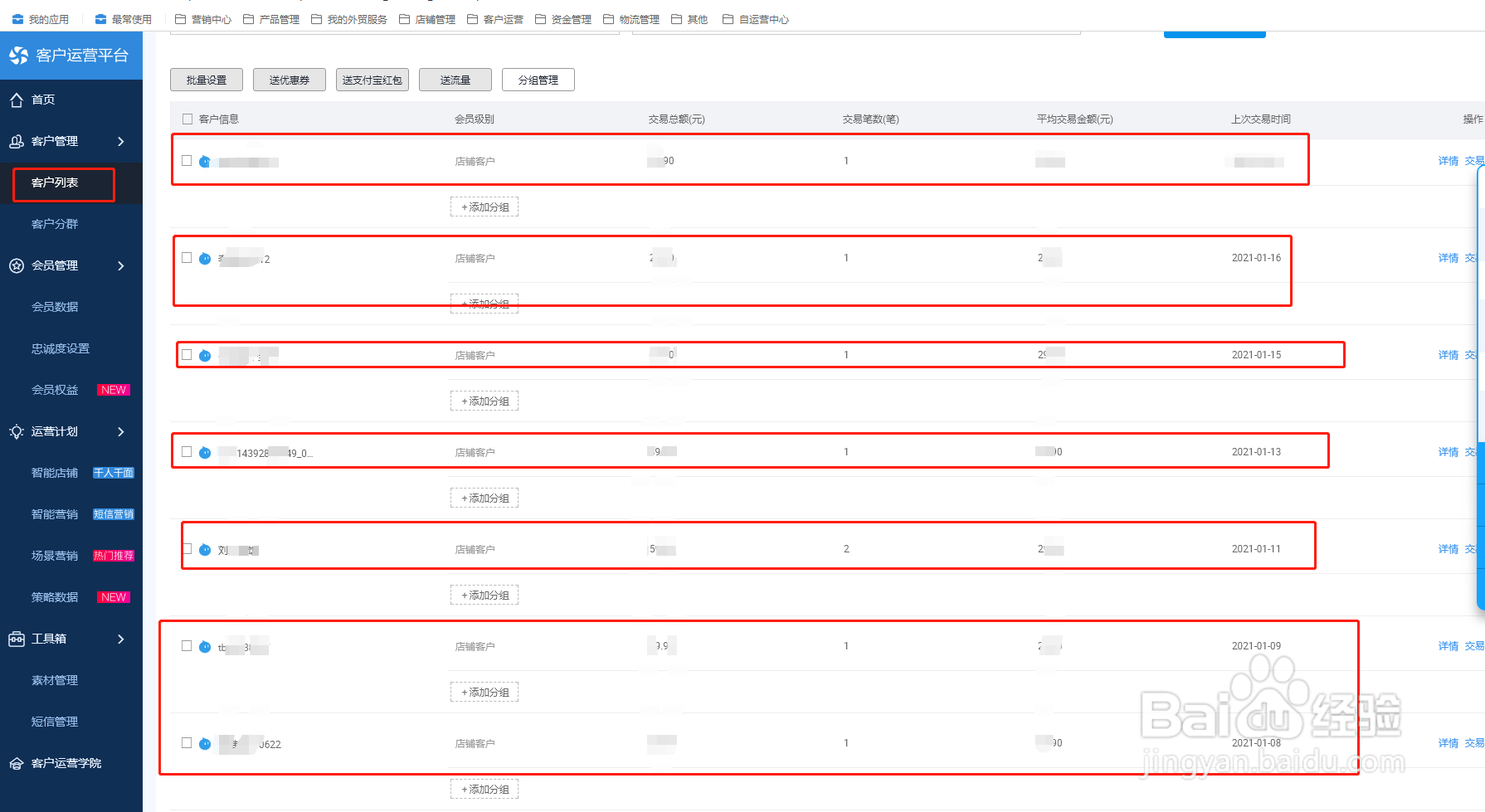The height and width of the screenshot is (812, 1485).
Task: Collapse the 工具箱 section chevron
Action: coord(121,639)
